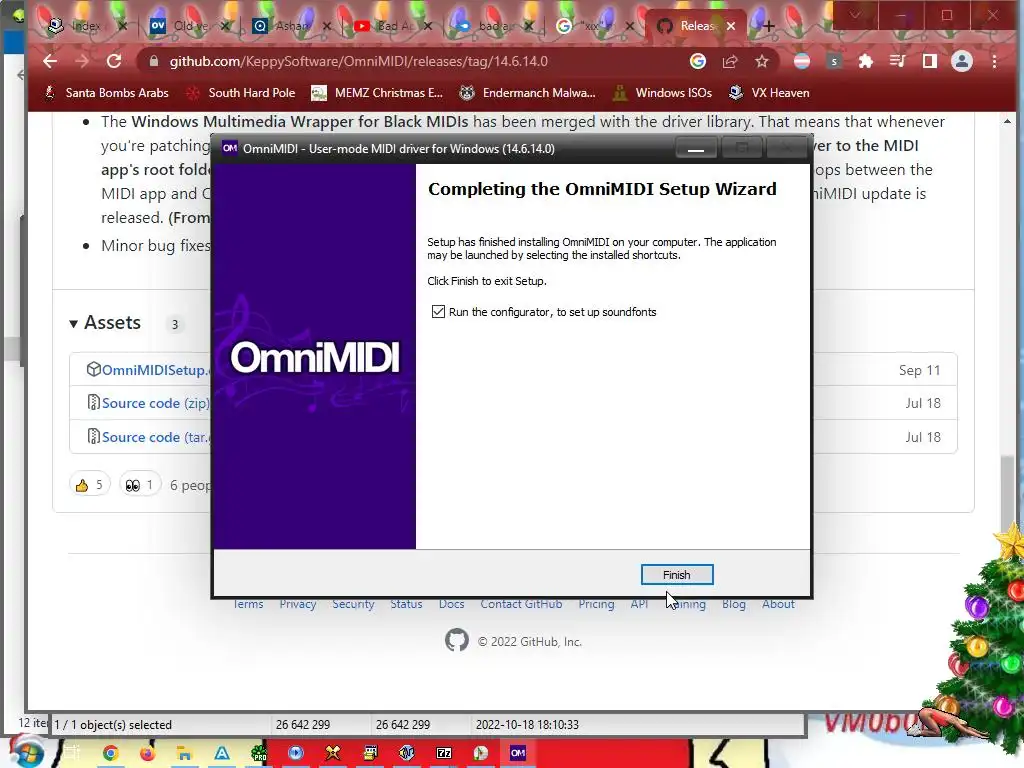The image size is (1024, 768).
Task: Click the blue A taskbar icon
Action: click(222, 754)
